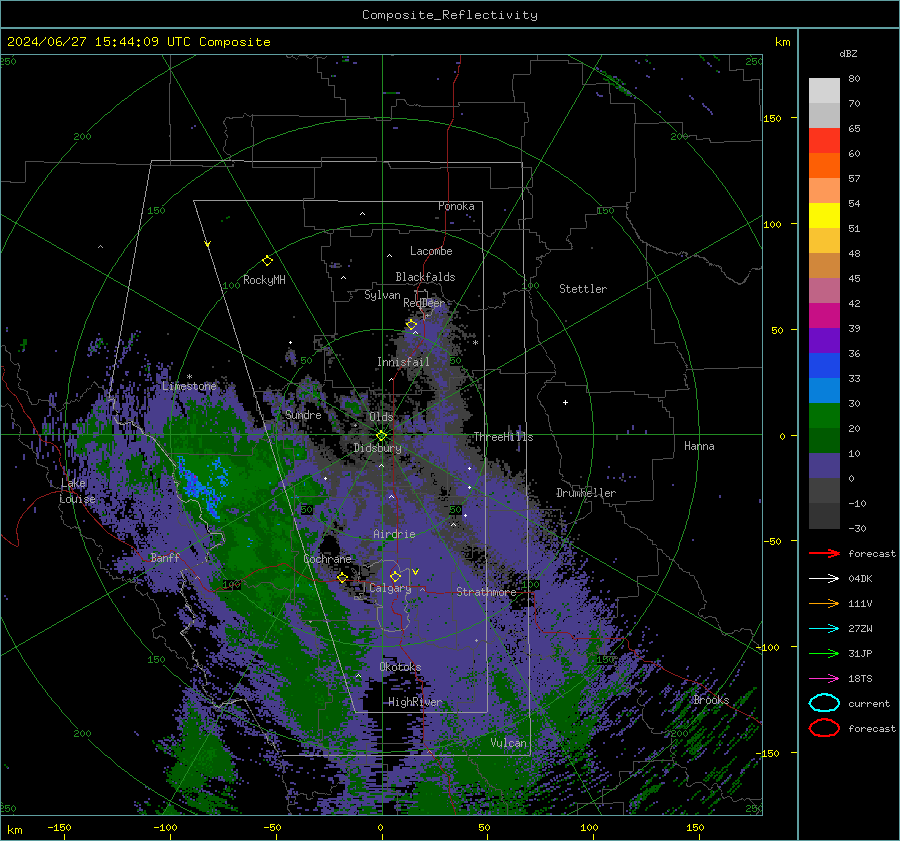Click the Limestone label

click(189, 386)
